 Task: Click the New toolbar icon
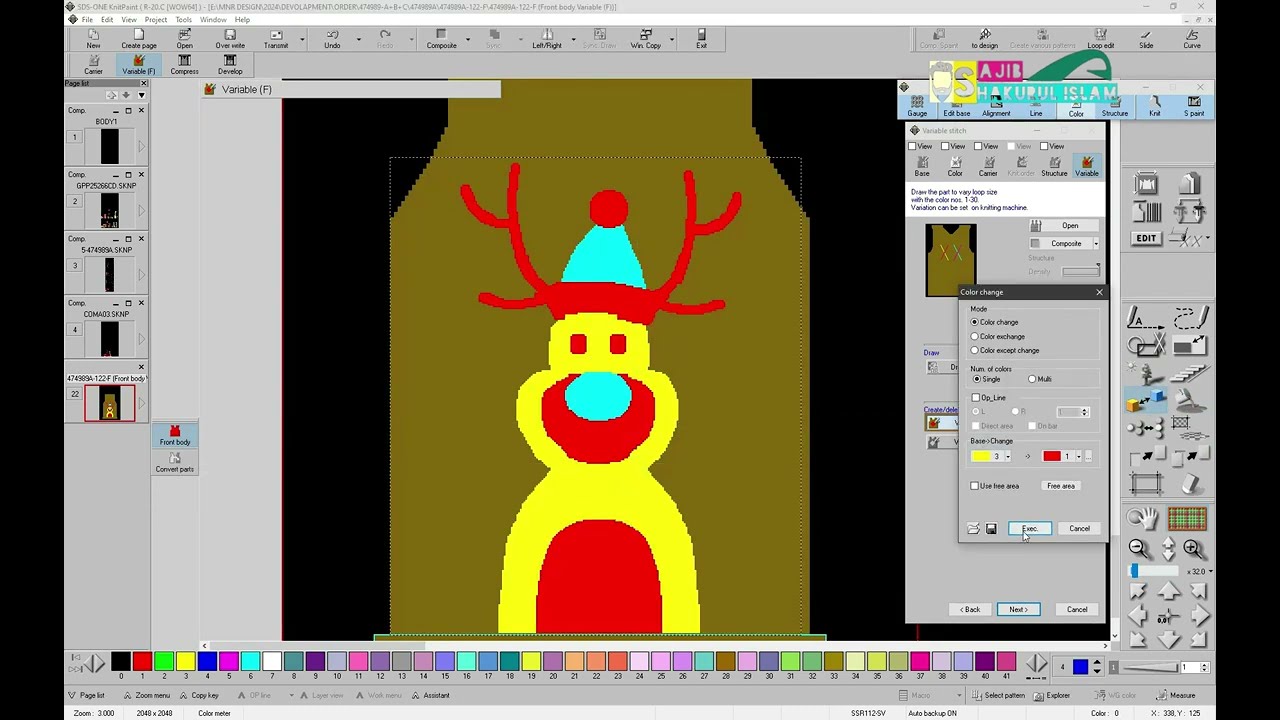click(93, 39)
